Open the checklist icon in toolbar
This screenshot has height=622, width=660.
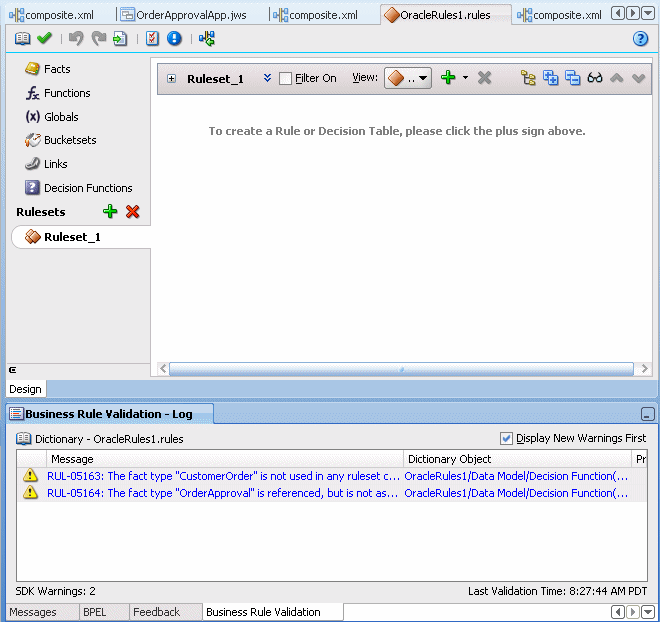152,39
